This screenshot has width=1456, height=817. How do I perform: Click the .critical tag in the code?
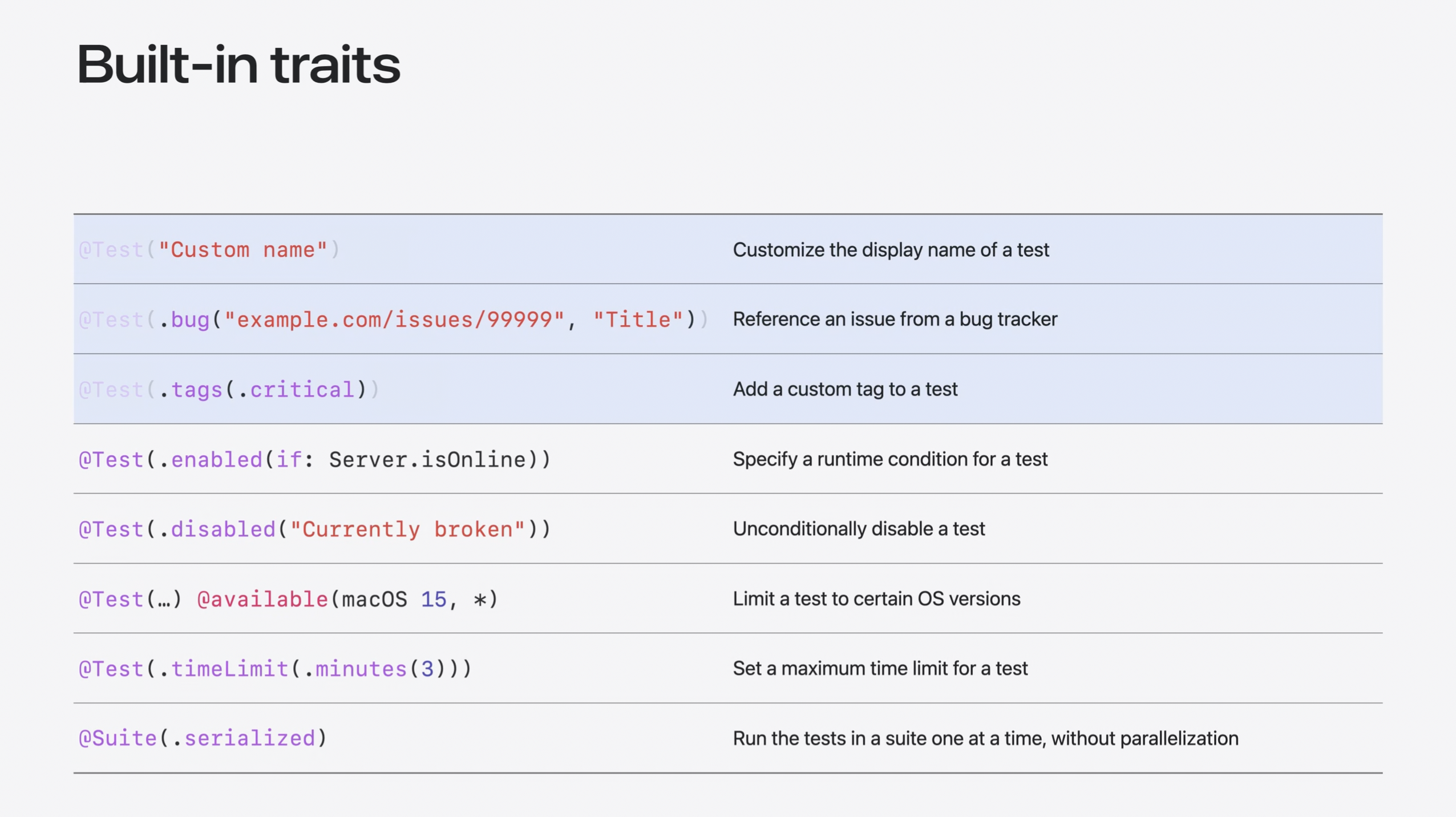click(x=296, y=390)
